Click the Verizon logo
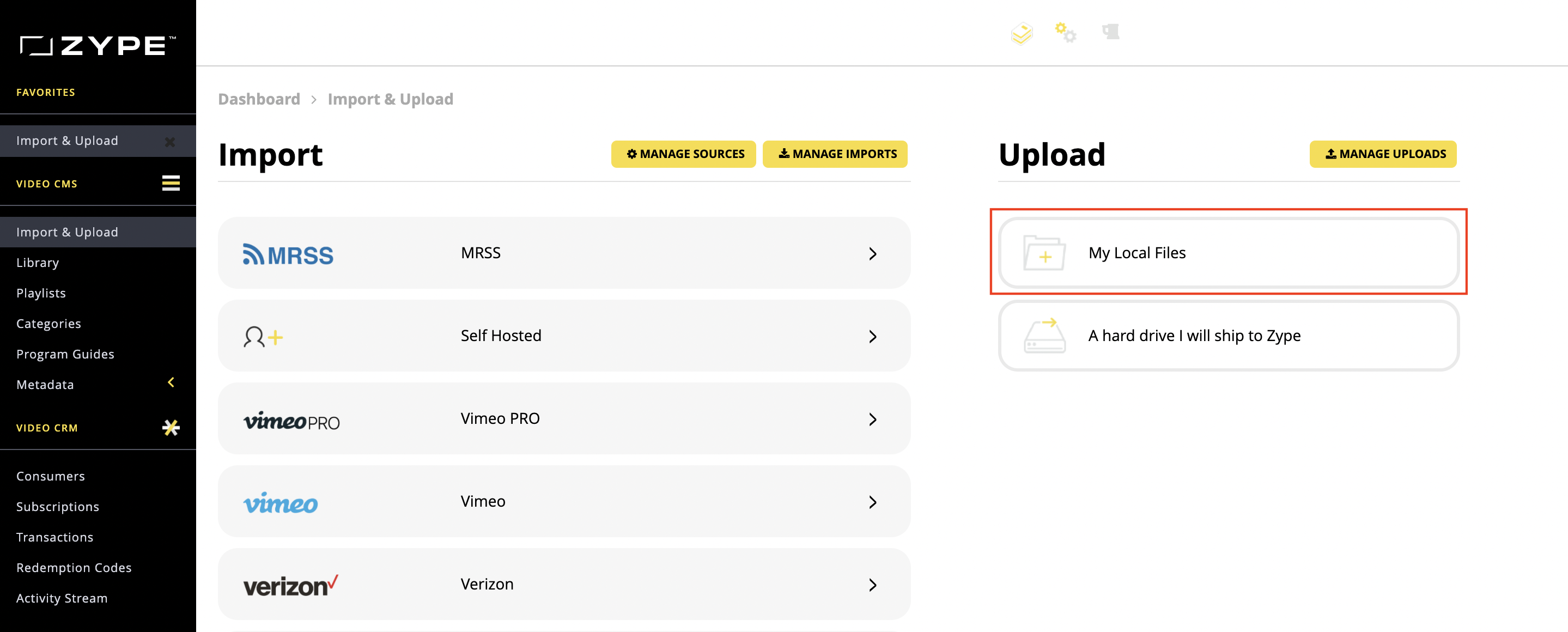The height and width of the screenshot is (632, 1568). pyautogui.click(x=290, y=585)
